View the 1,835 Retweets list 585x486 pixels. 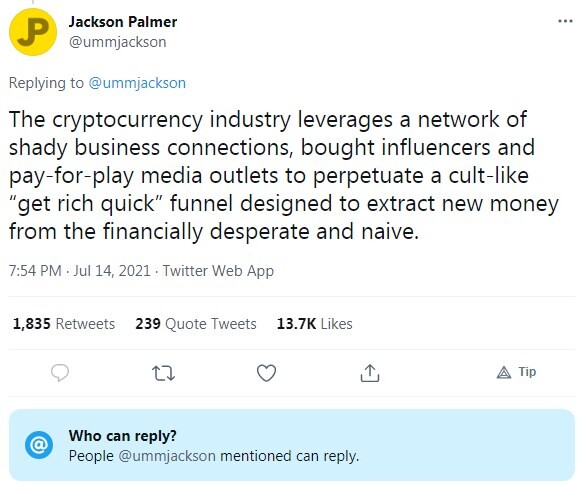(x=64, y=324)
